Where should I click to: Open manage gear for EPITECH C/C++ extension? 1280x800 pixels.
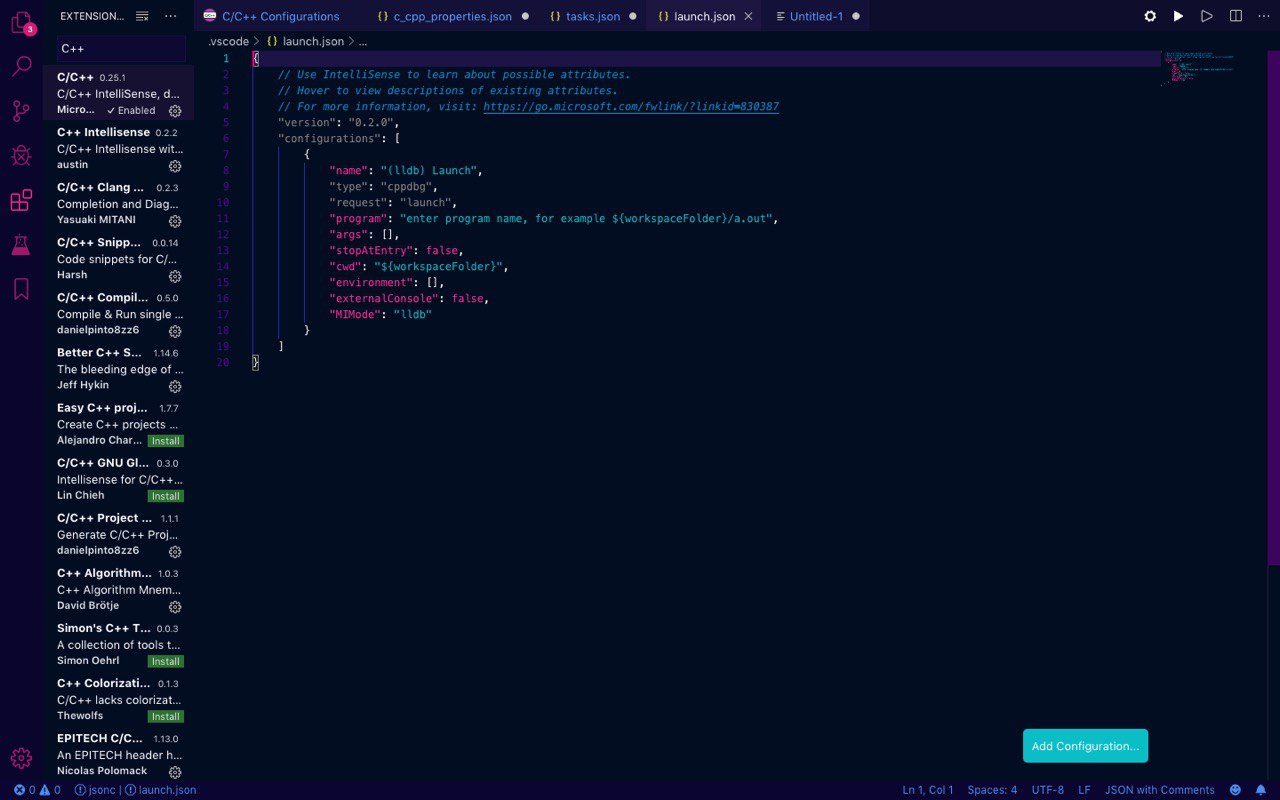(x=175, y=772)
